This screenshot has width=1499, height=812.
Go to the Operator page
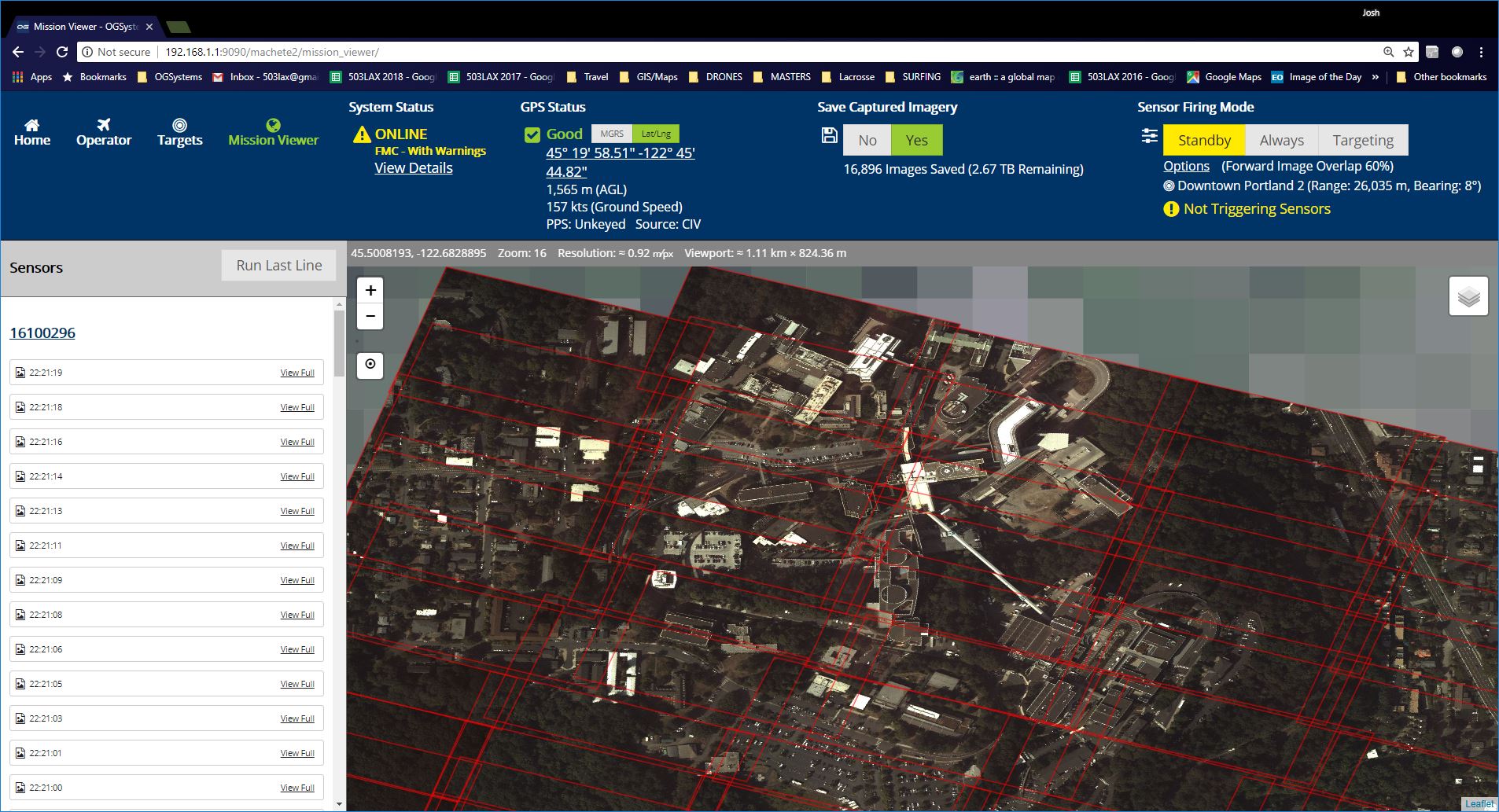pos(104,132)
